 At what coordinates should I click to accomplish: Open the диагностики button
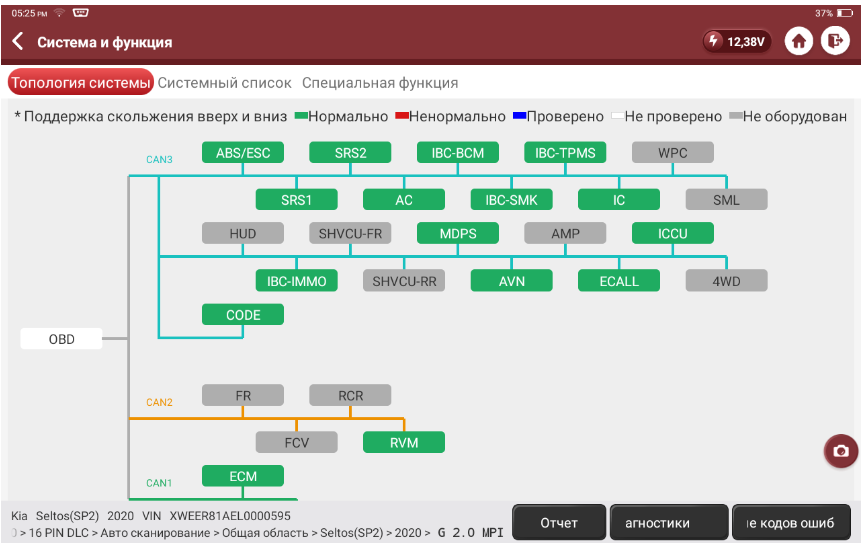(x=669, y=522)
